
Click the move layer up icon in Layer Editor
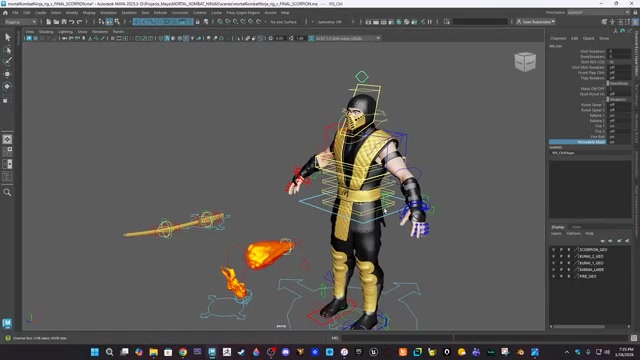coord(603,241)
